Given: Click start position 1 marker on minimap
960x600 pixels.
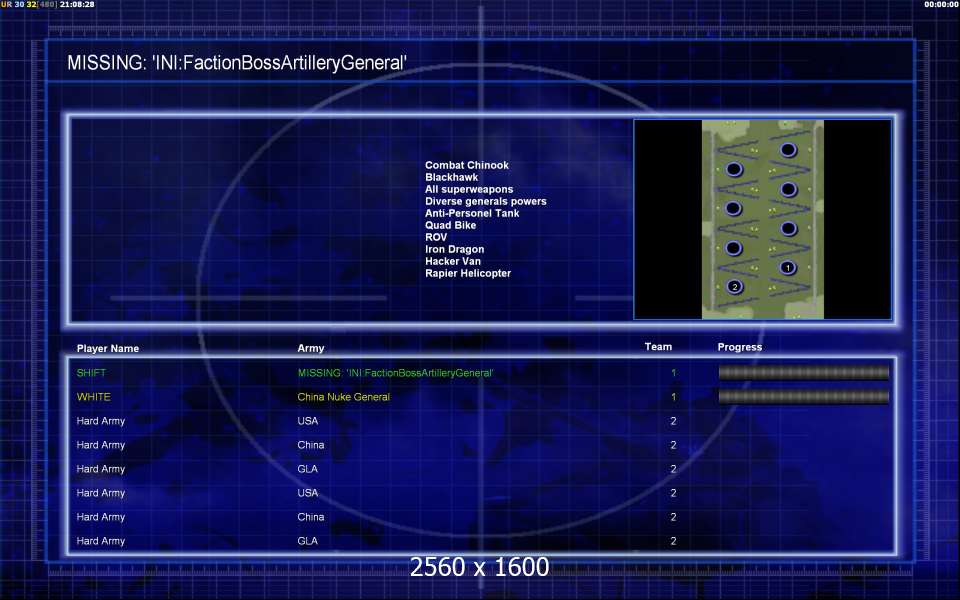Looking at the screenshot, I should tap(788, 268).
